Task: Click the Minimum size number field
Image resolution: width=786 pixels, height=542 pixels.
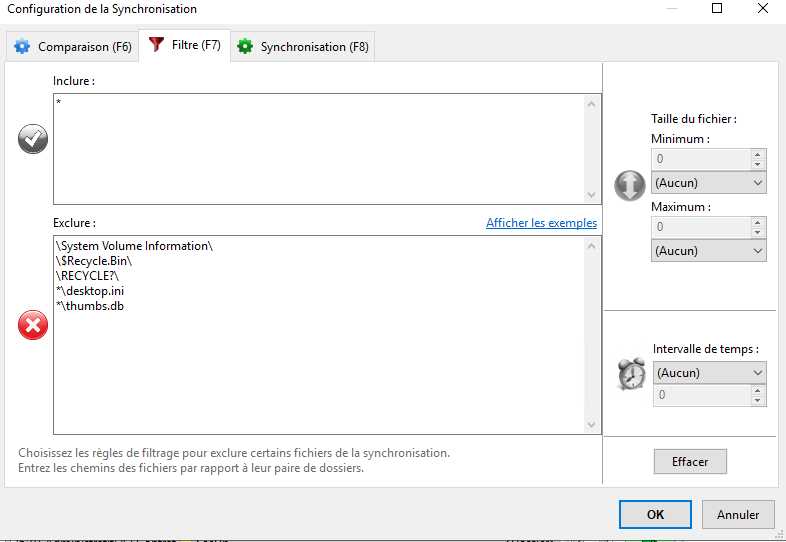Action: (x=701, y=159)
